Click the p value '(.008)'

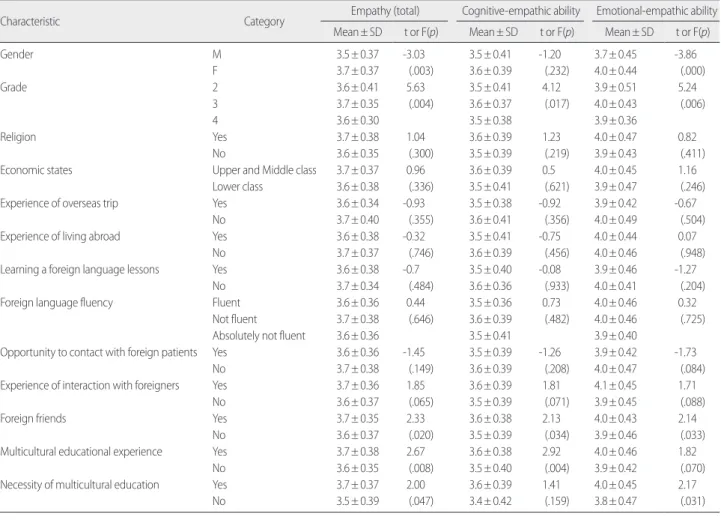point(421,468)
